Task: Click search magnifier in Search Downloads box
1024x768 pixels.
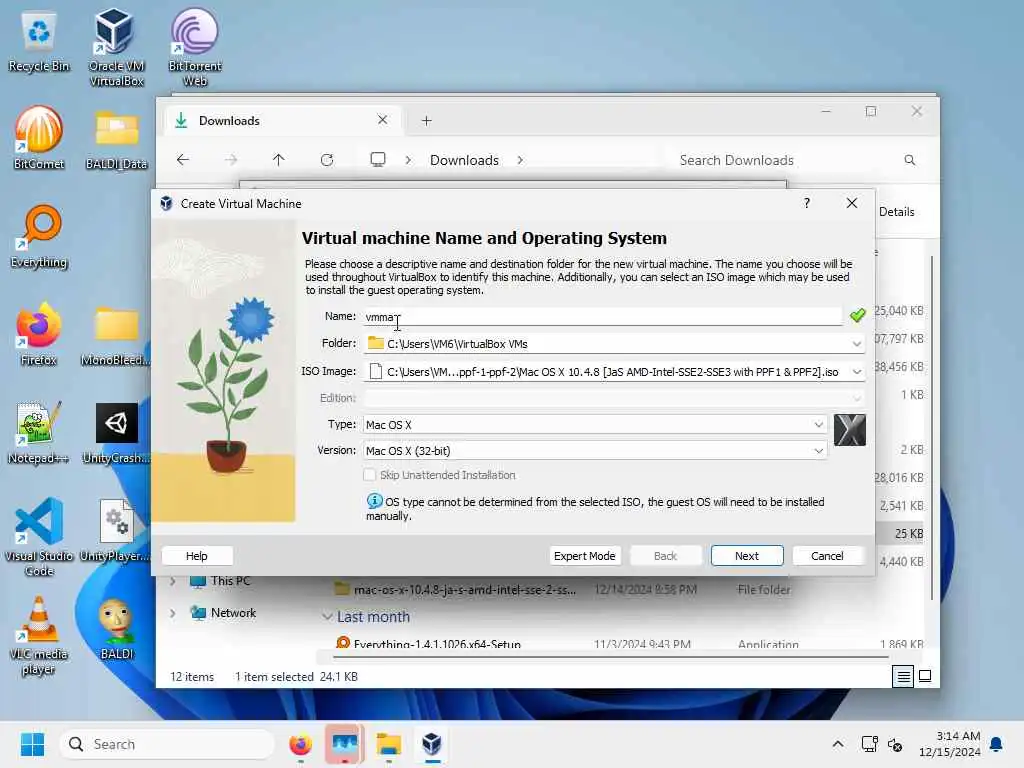Action: coord(910,160)
